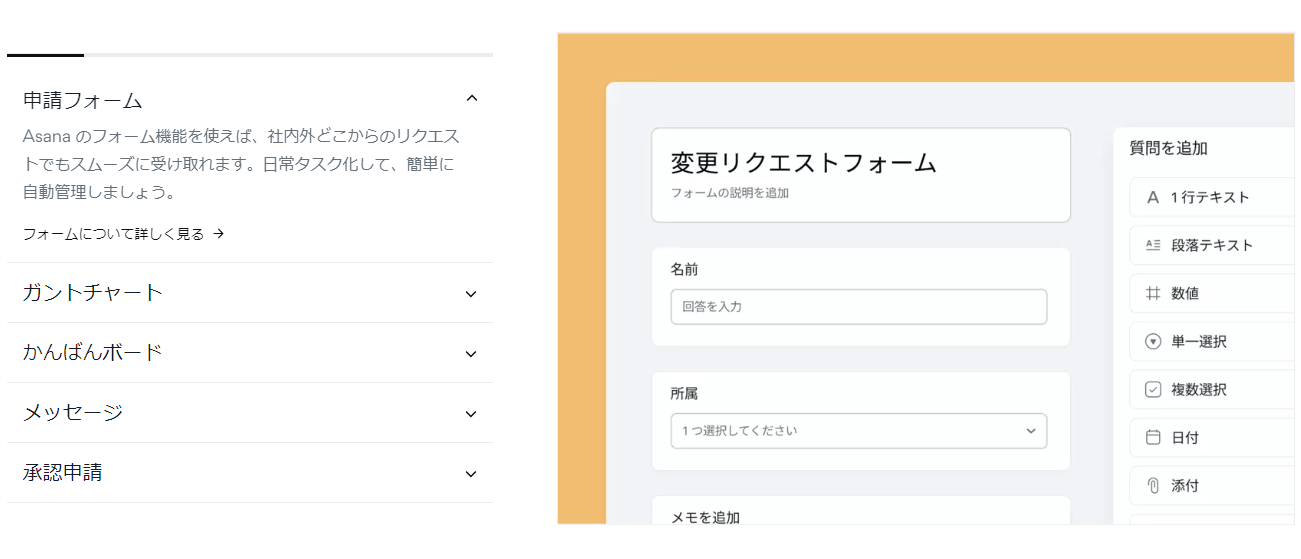Click the number hash icon

coord(1152,294)
